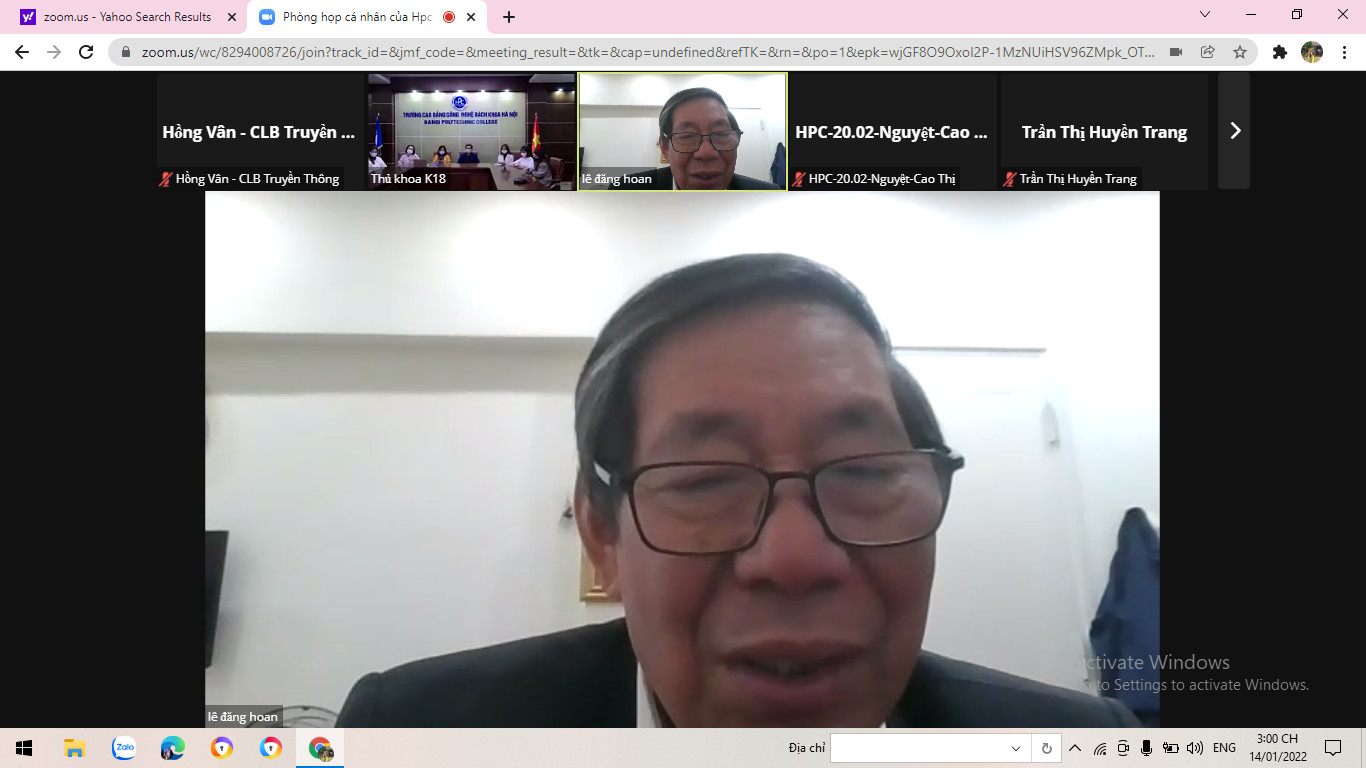Show hidden system tray icons
This screenshot has width=1366, height=768.
(1075, 748)
